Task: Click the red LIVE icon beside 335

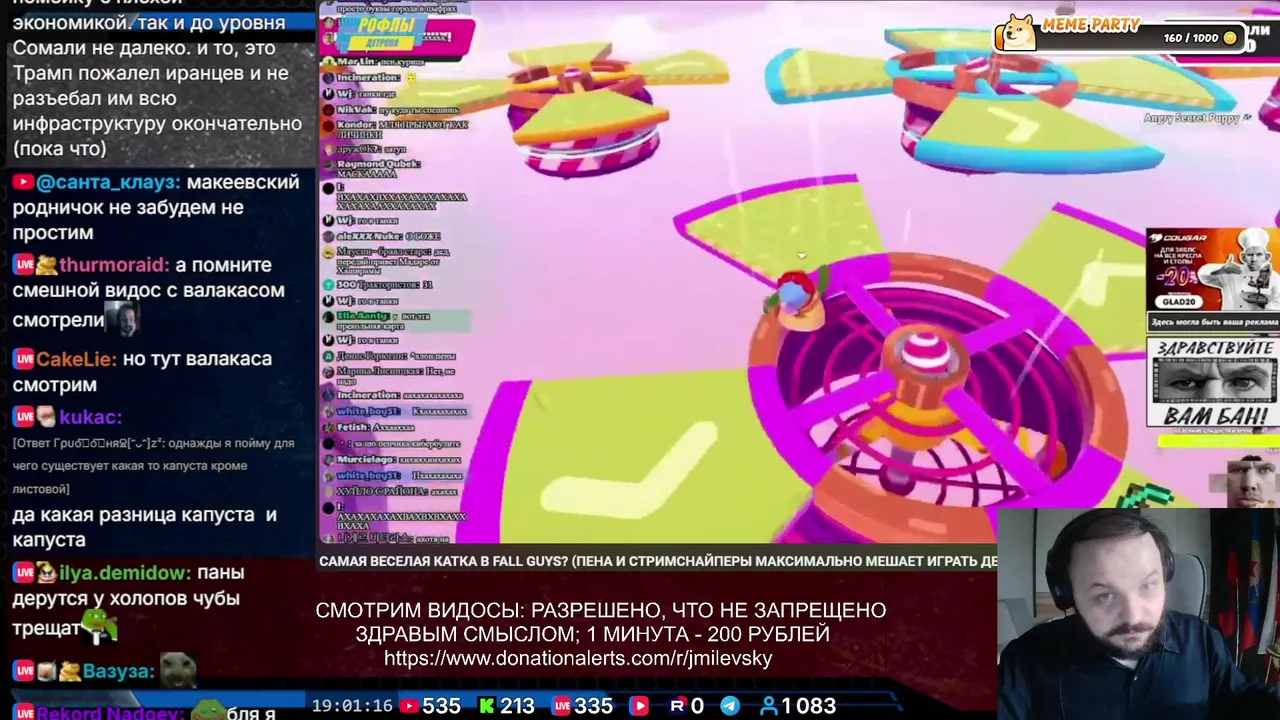Action: click(x=562, y=706)
